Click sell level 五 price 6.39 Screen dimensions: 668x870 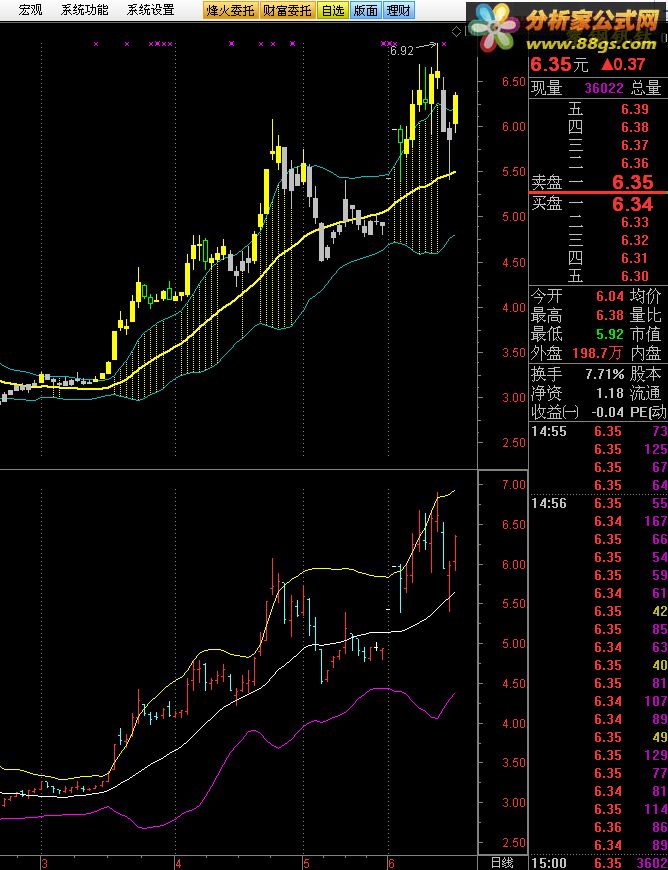click(635, 109)
